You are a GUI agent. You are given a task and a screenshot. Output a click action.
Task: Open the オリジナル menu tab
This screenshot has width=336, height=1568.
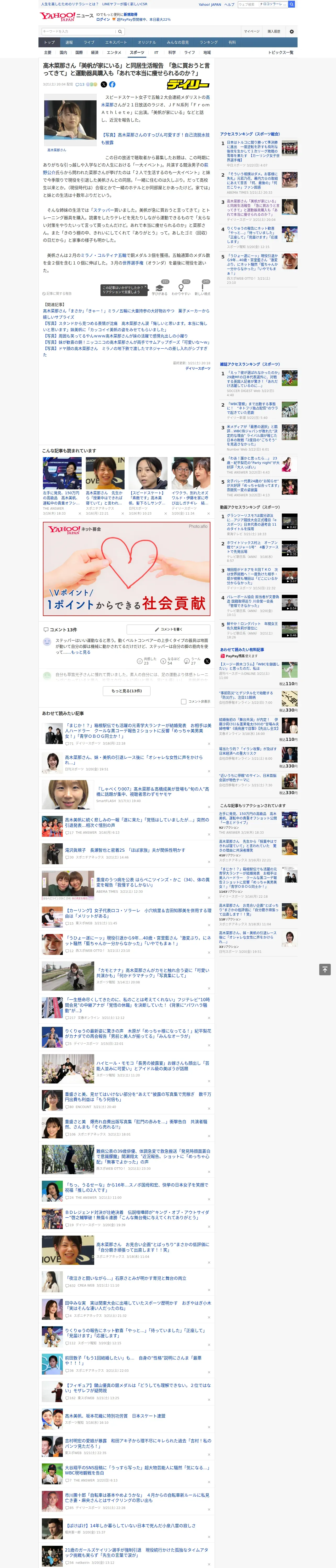coord(147,43)
